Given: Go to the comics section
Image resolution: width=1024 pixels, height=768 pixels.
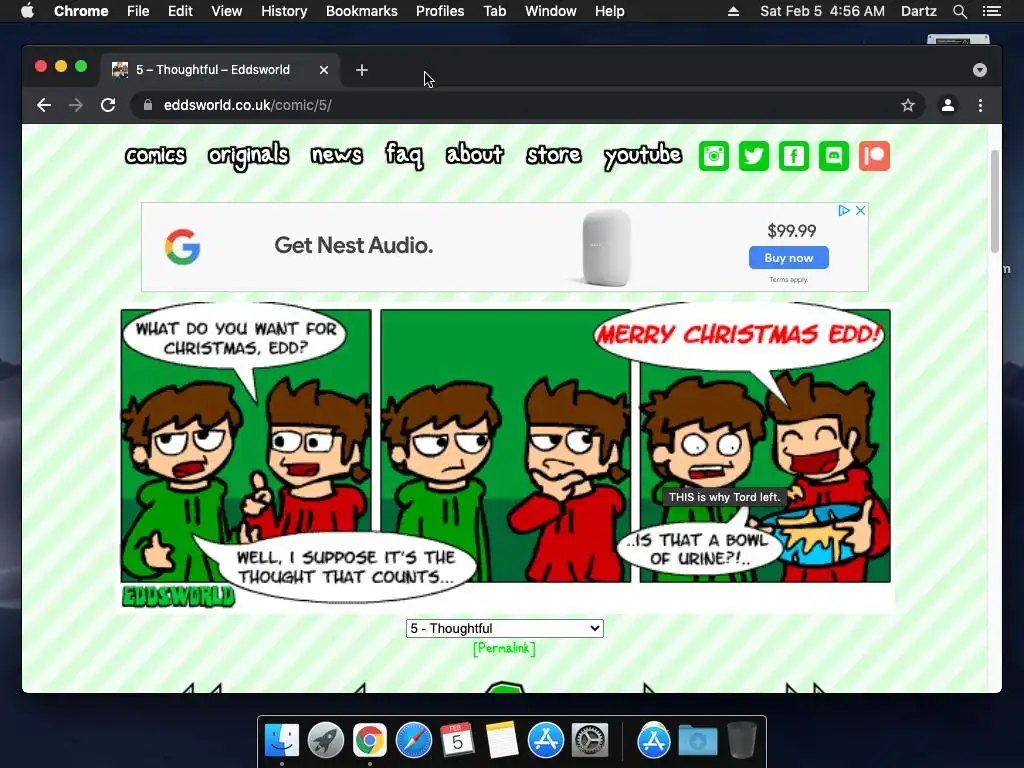Looking at the screenshot, I should pos(155,155).
